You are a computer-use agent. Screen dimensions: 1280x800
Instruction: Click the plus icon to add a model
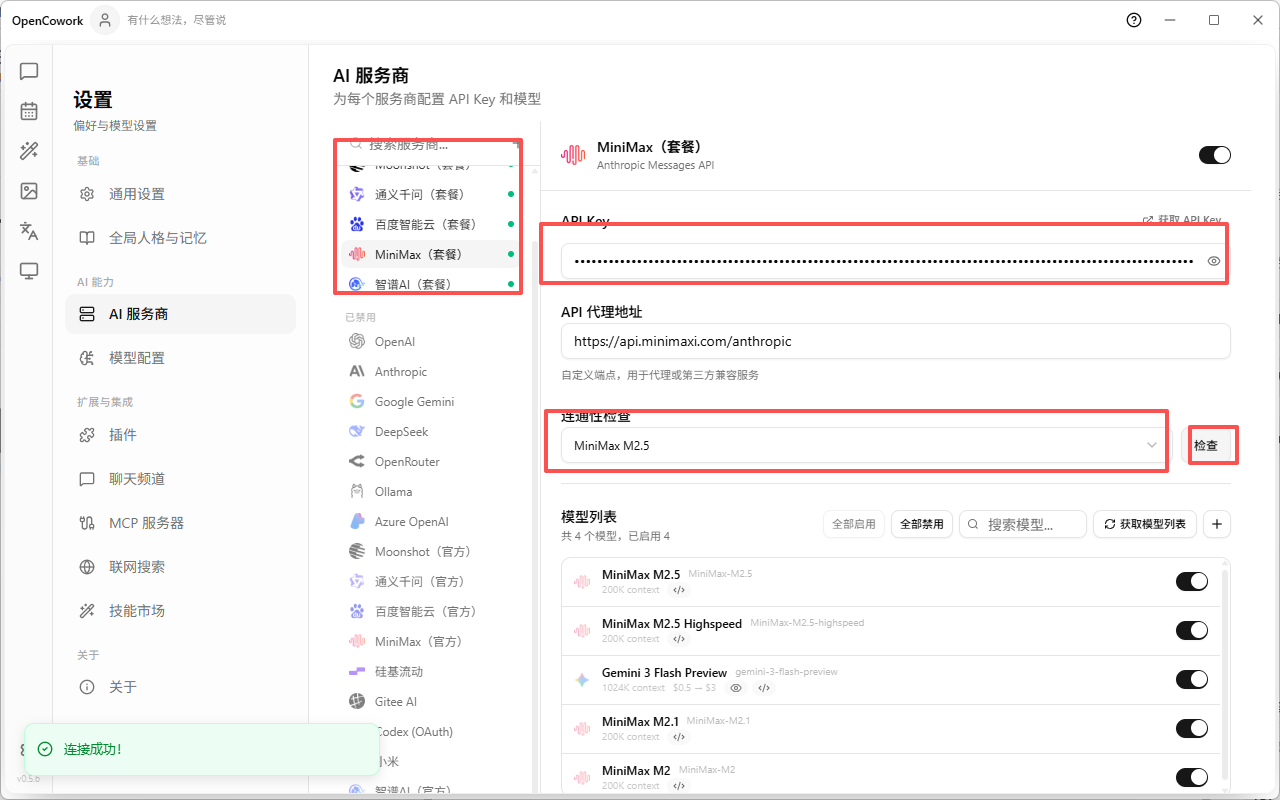point(1217,524)
